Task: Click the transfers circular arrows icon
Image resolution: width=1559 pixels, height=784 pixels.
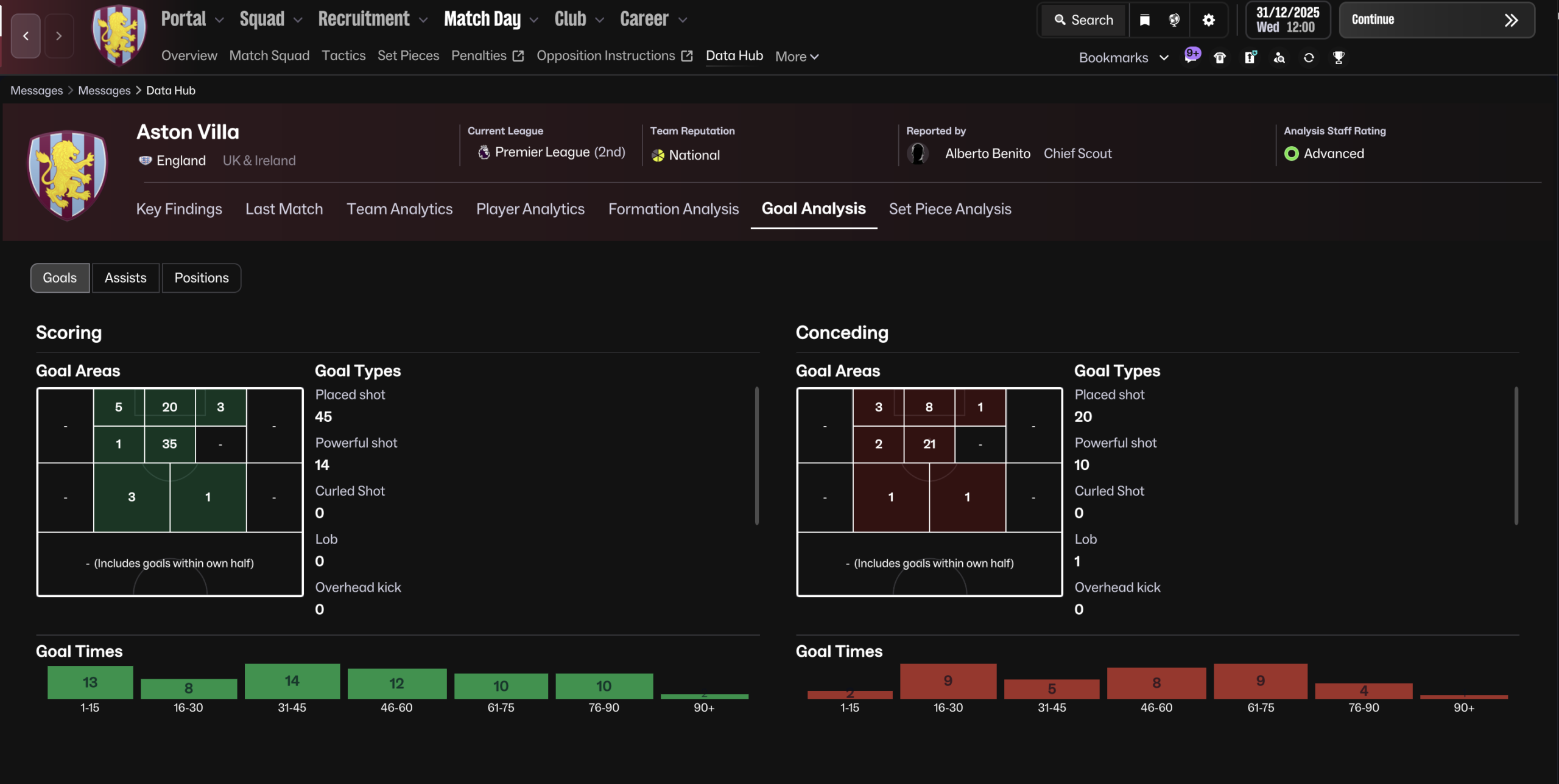Action: (x=1309, y=58)
